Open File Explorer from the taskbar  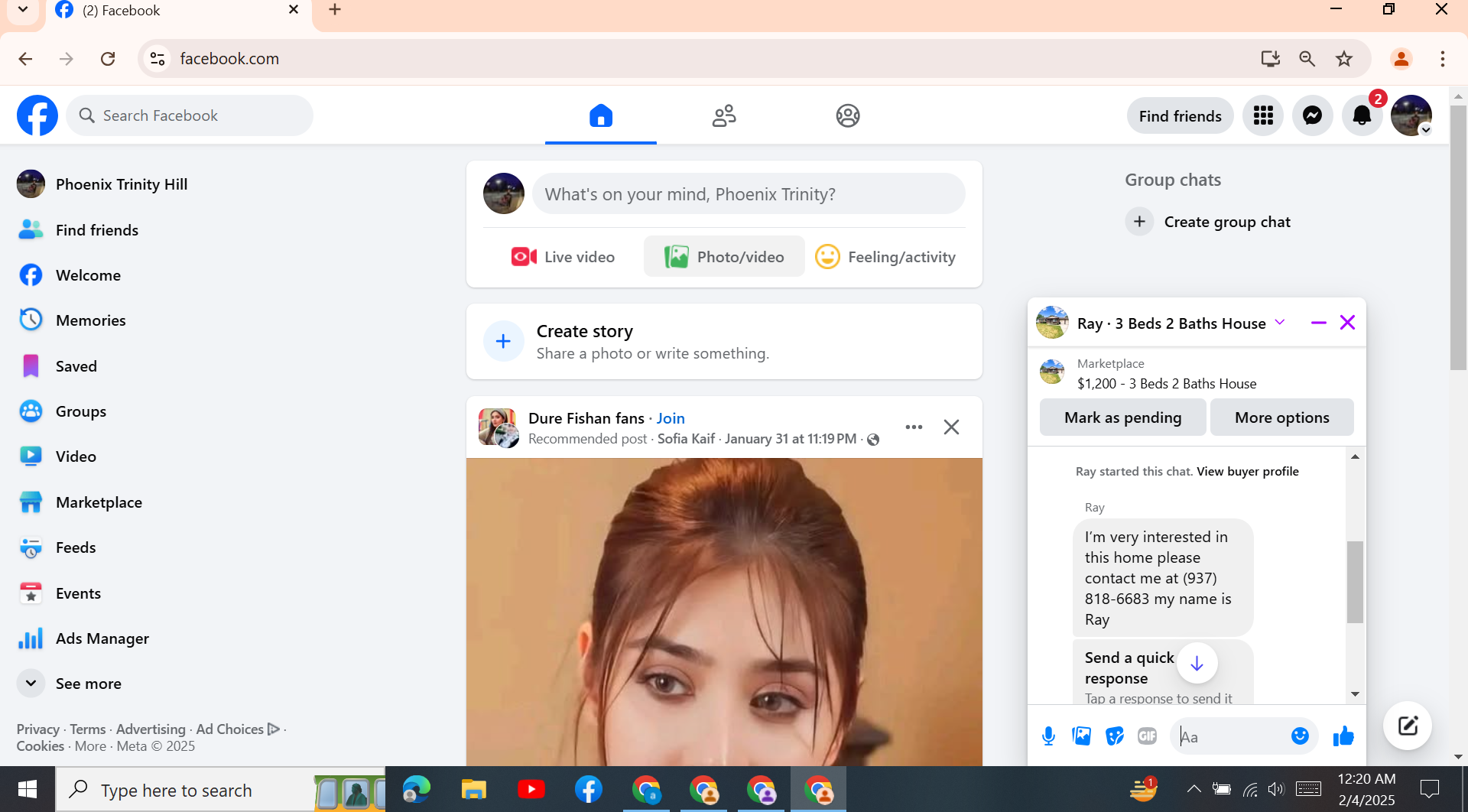click(473, 789)
